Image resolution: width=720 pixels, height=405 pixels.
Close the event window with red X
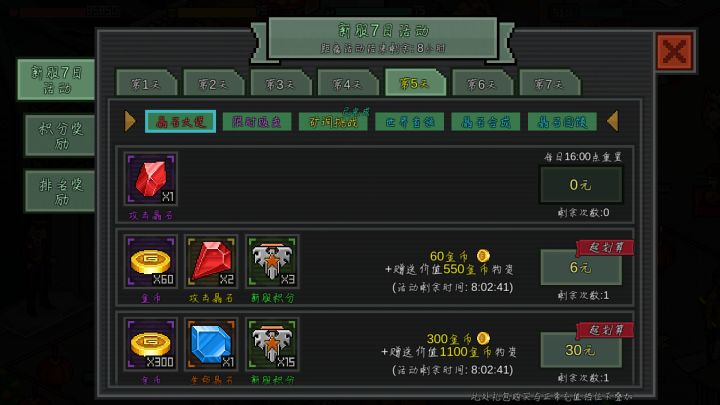pos(674,51)
